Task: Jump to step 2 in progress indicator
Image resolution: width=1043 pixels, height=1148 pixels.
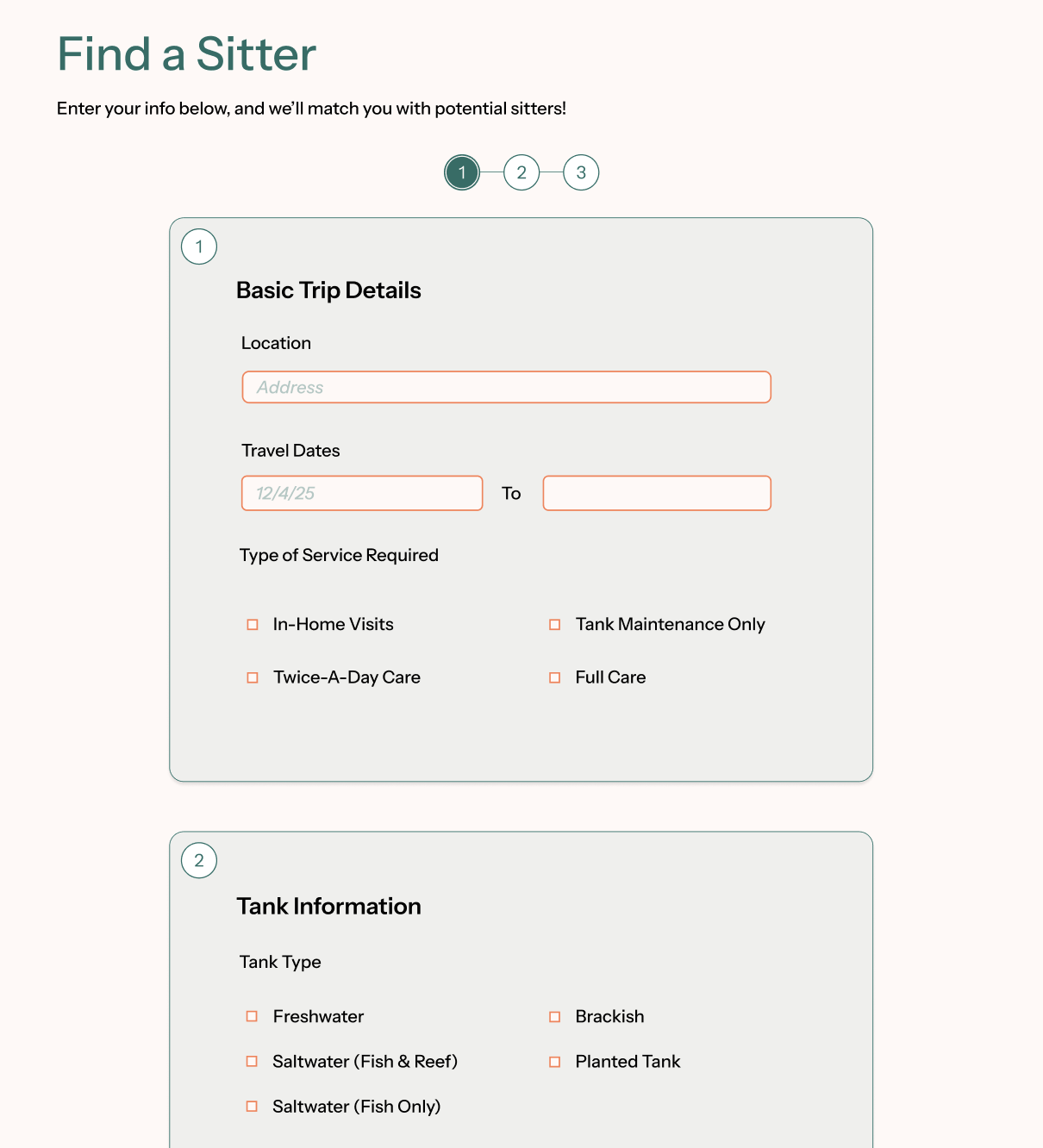Action: tap(521, 172)
